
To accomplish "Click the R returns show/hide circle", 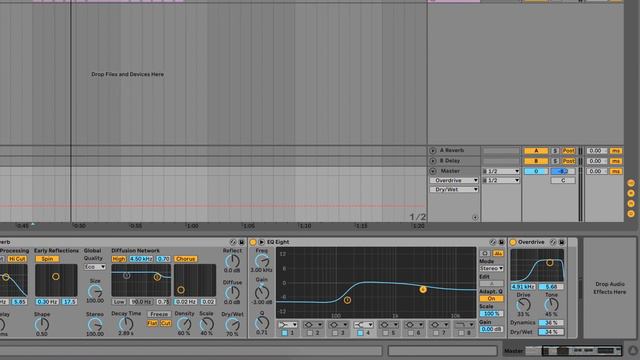I will (x=631, y=193).
